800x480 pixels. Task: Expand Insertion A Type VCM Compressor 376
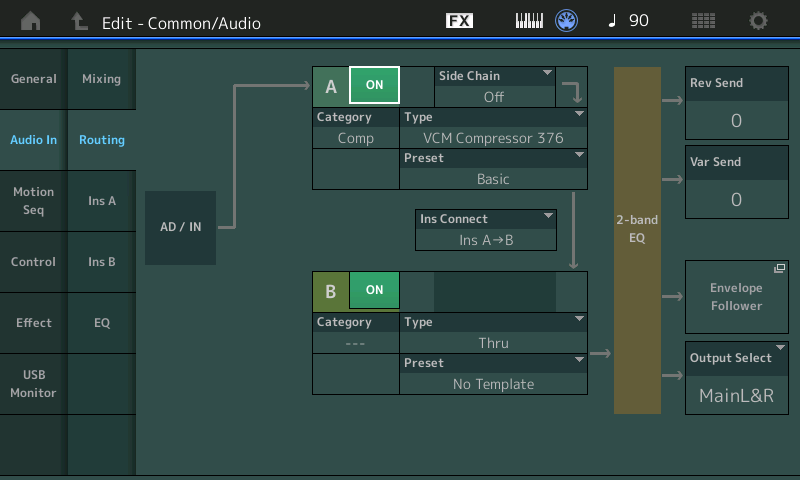click(493, 128)
